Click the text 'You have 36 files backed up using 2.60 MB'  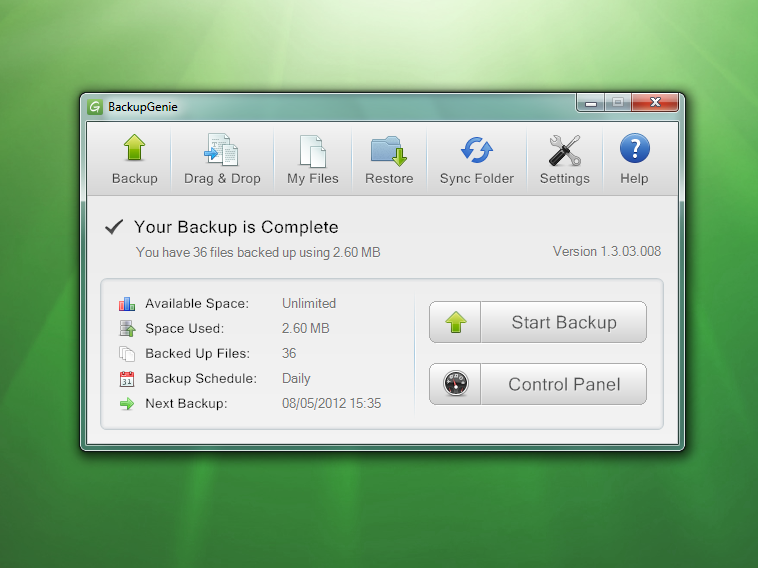[258, 252]
